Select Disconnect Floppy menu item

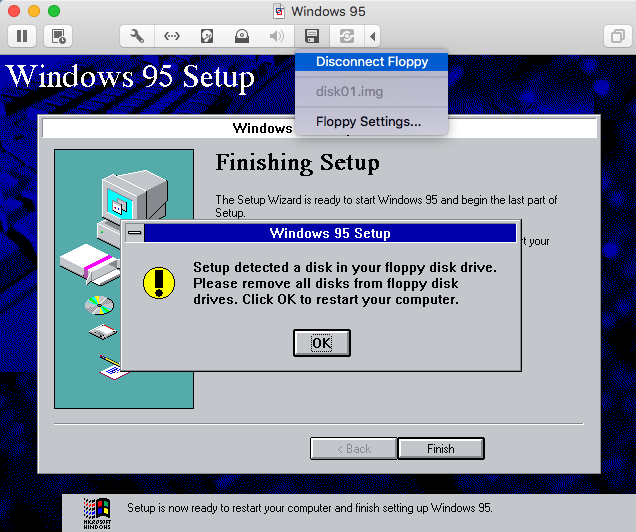(371, 61)
